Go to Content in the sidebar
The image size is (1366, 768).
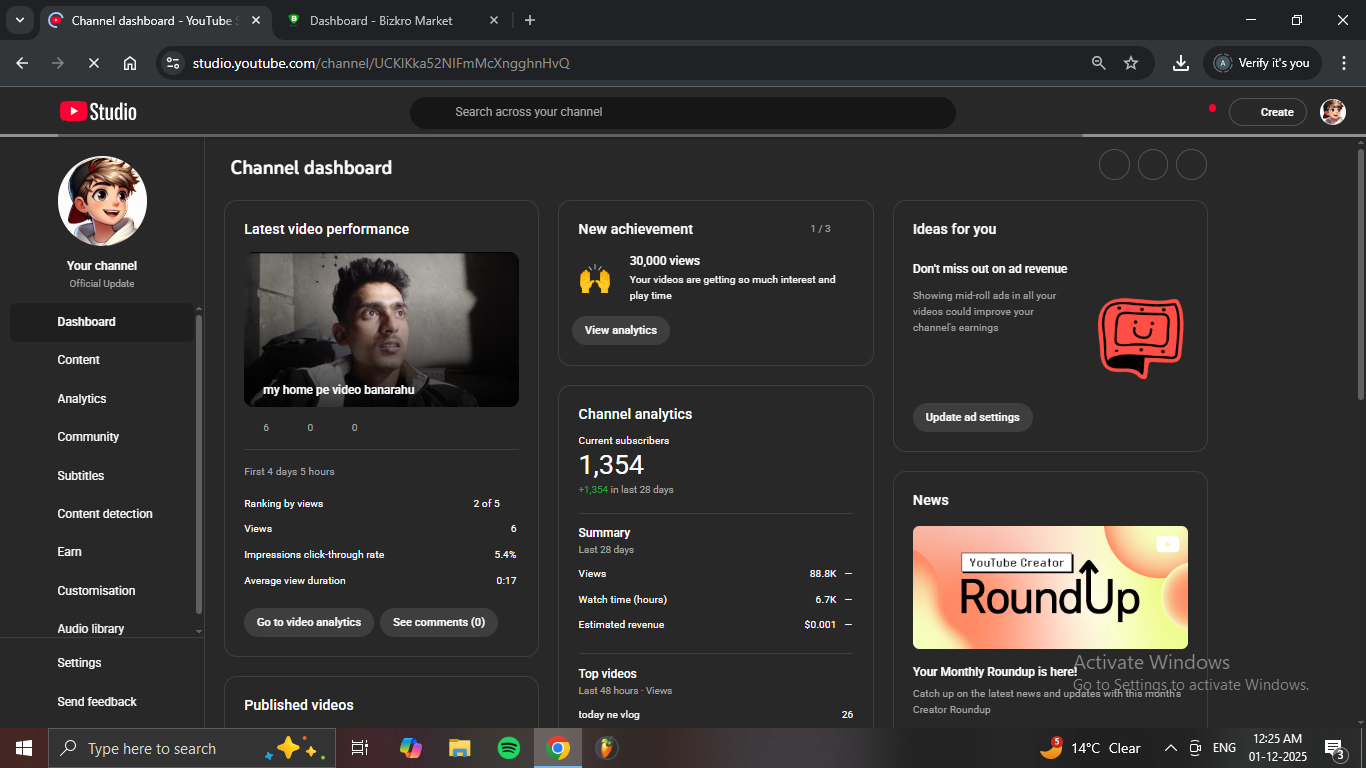pyautogui.click(x=79, y=360)
